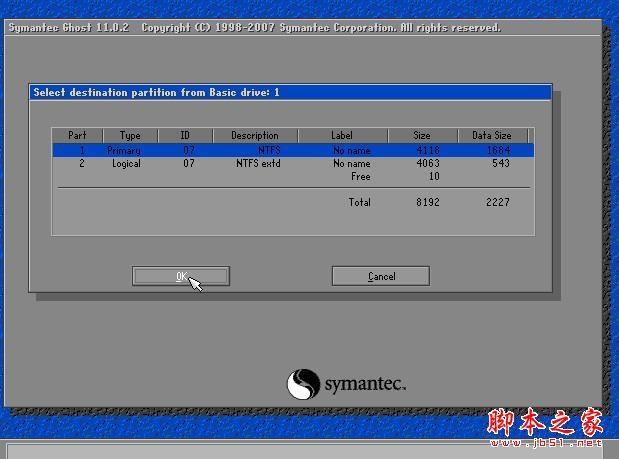Click the OK button
This screenshot has width=619, height=459.
coord(181,276)
